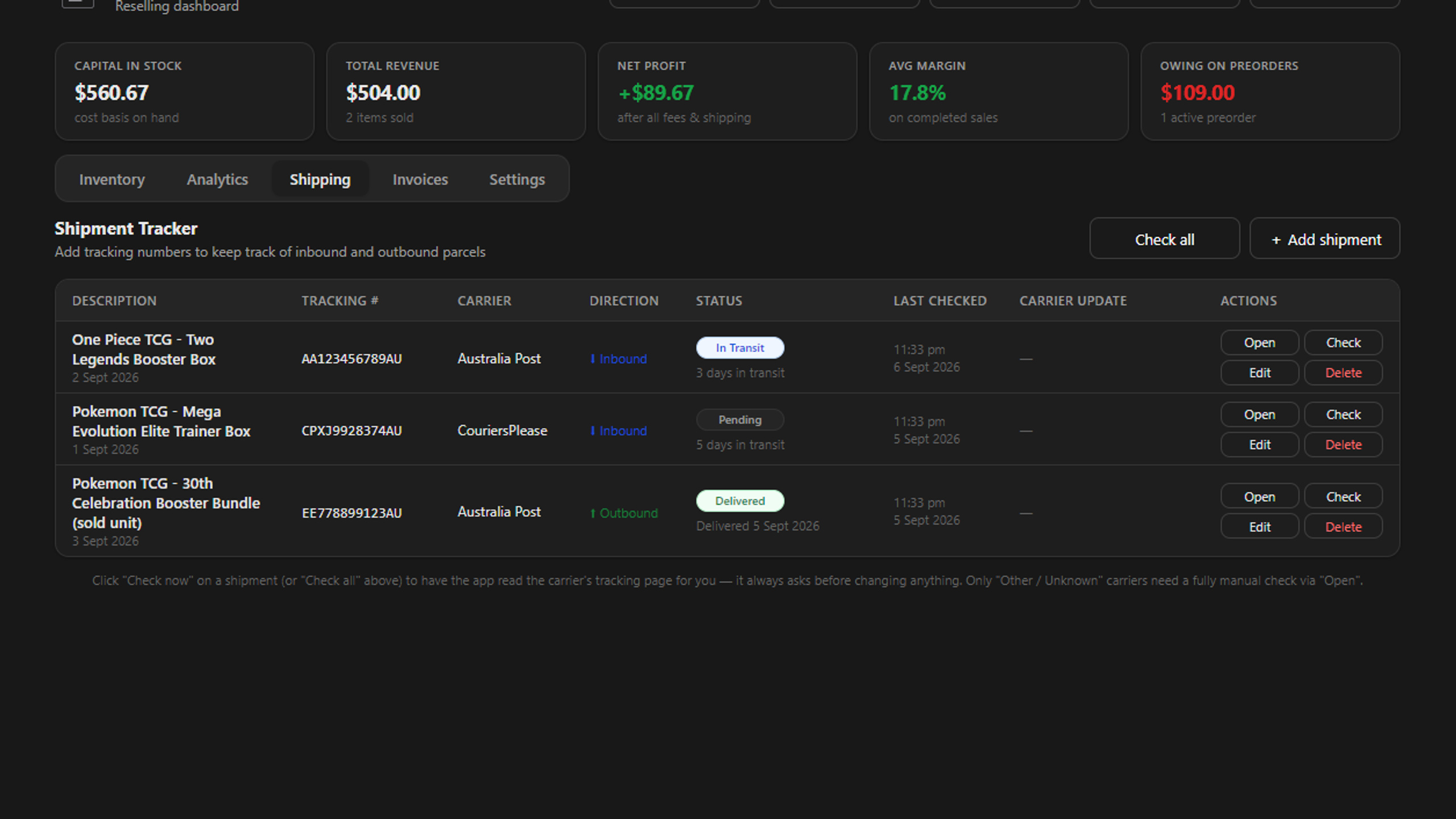Check the One Piece TCG shipment status
This screenshot has height=819, width=1456.
click(1343, 342)
